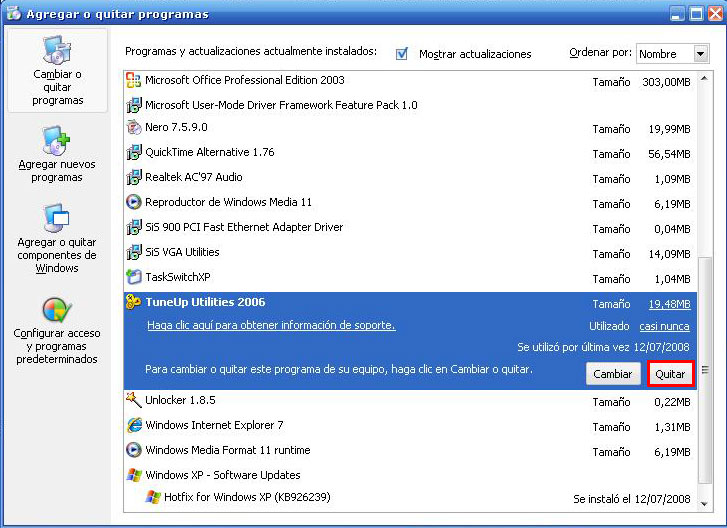
Task: Click the Se instaló el 12/07/2008 text
Action: pyautogui.click(x=631, y=499)
